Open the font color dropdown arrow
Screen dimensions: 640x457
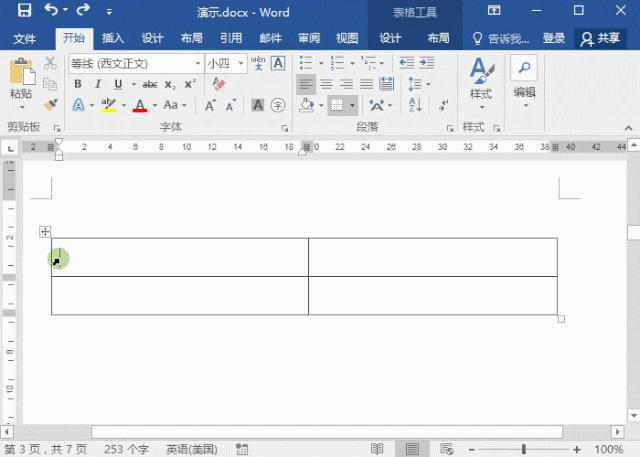coord(155,105)
